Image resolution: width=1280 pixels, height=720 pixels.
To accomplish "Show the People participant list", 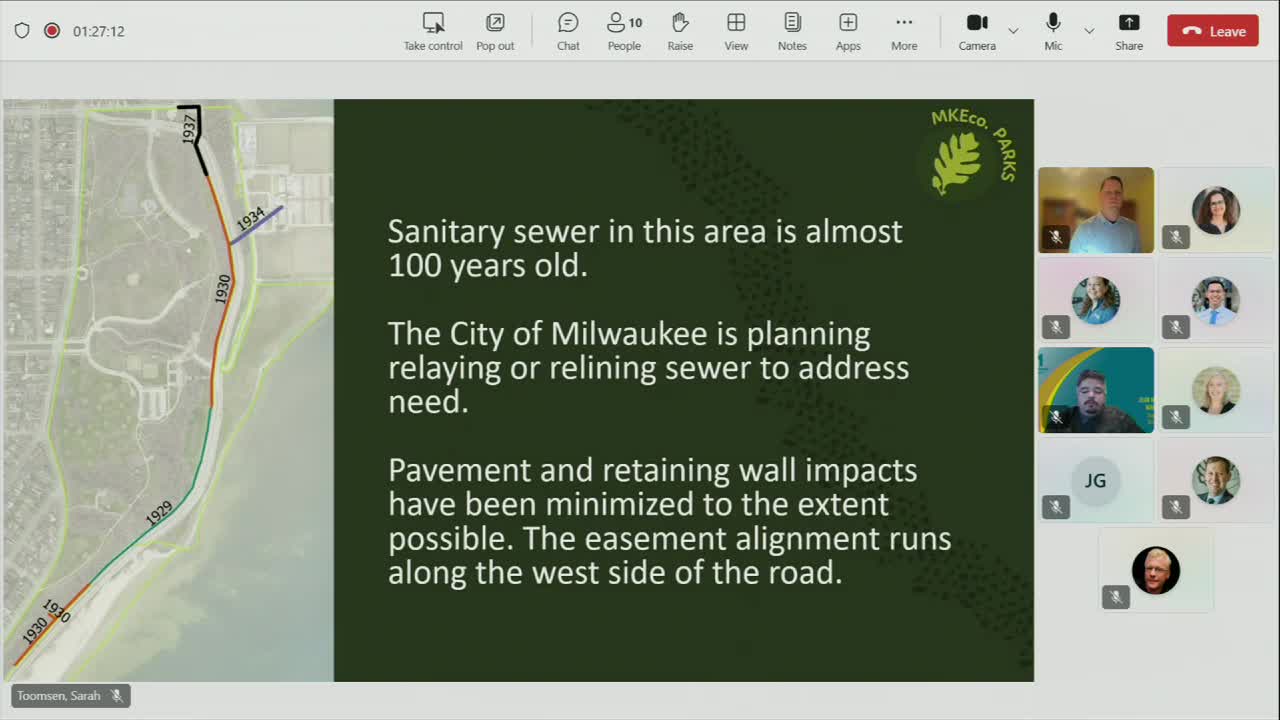I will 624,31.
